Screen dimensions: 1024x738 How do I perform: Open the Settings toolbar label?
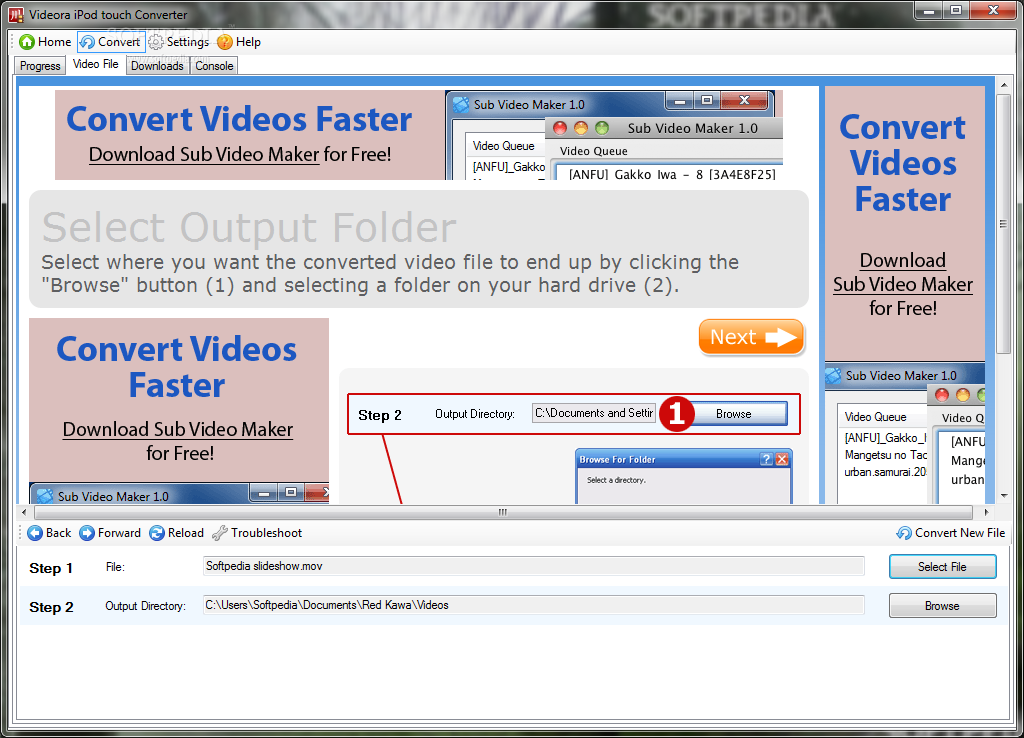pyautogui.click(x=188, y=42)
